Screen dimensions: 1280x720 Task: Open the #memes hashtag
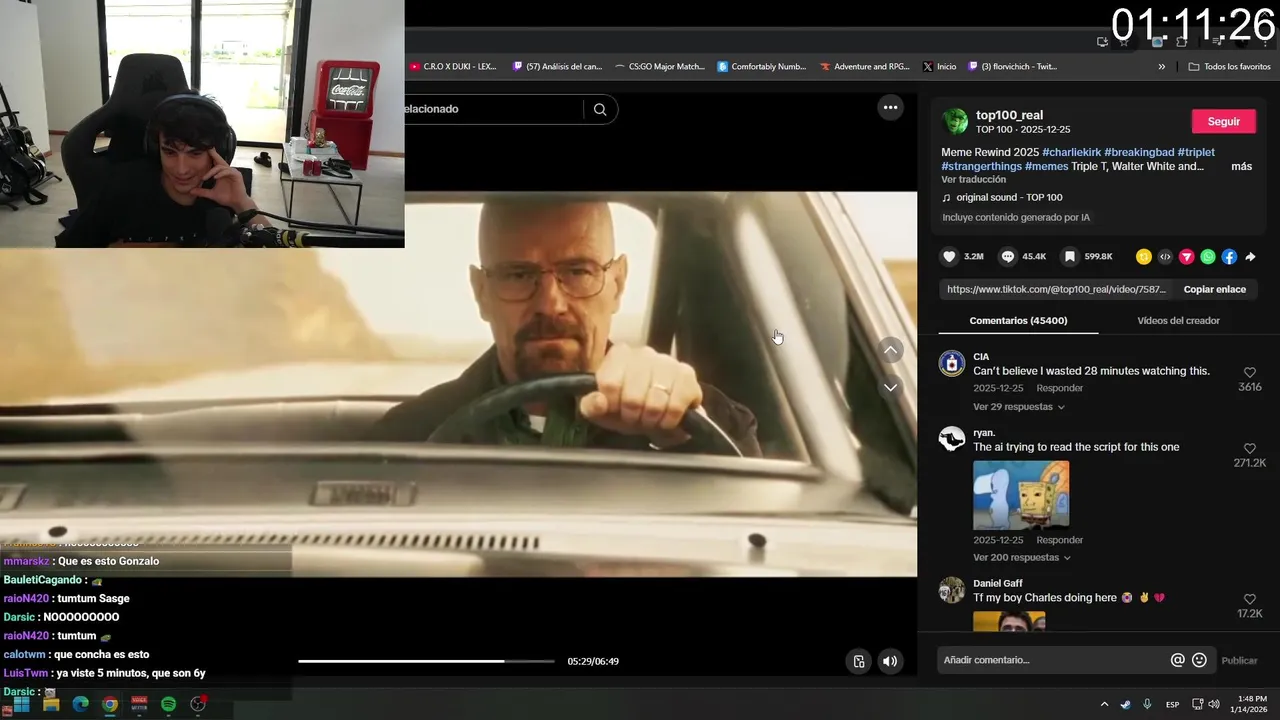[x=1047, y=166]
